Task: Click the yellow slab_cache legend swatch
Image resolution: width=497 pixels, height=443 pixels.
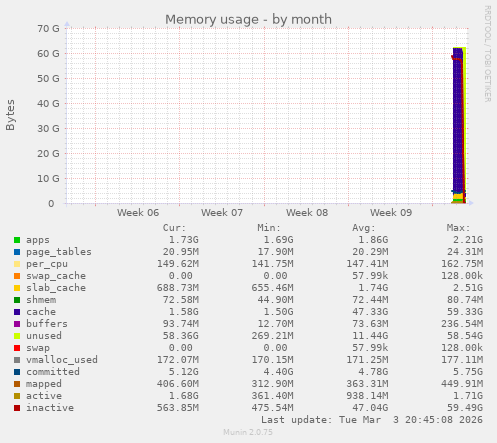Action: [17, 288]
